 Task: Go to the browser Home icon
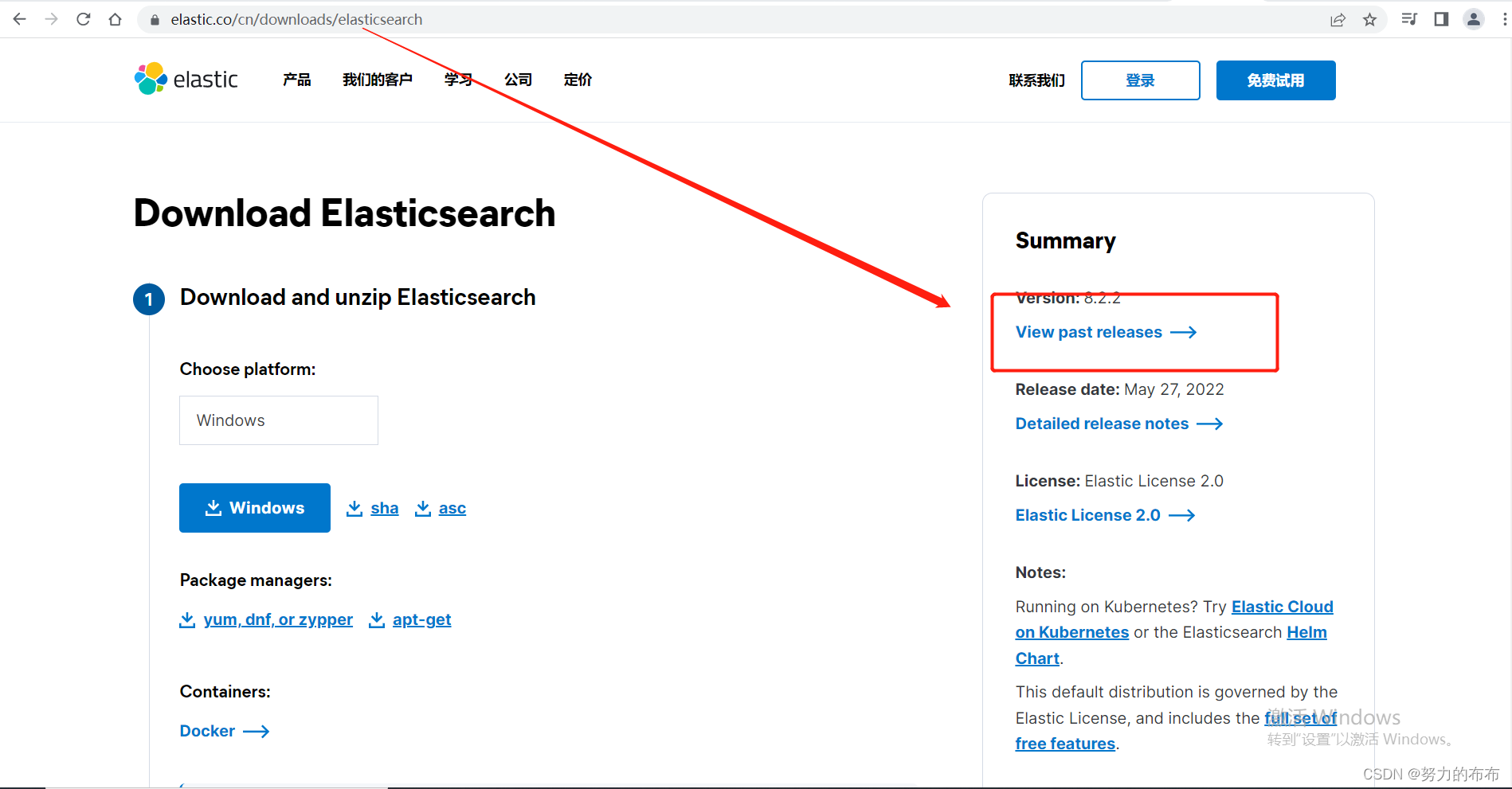[115, 19]
